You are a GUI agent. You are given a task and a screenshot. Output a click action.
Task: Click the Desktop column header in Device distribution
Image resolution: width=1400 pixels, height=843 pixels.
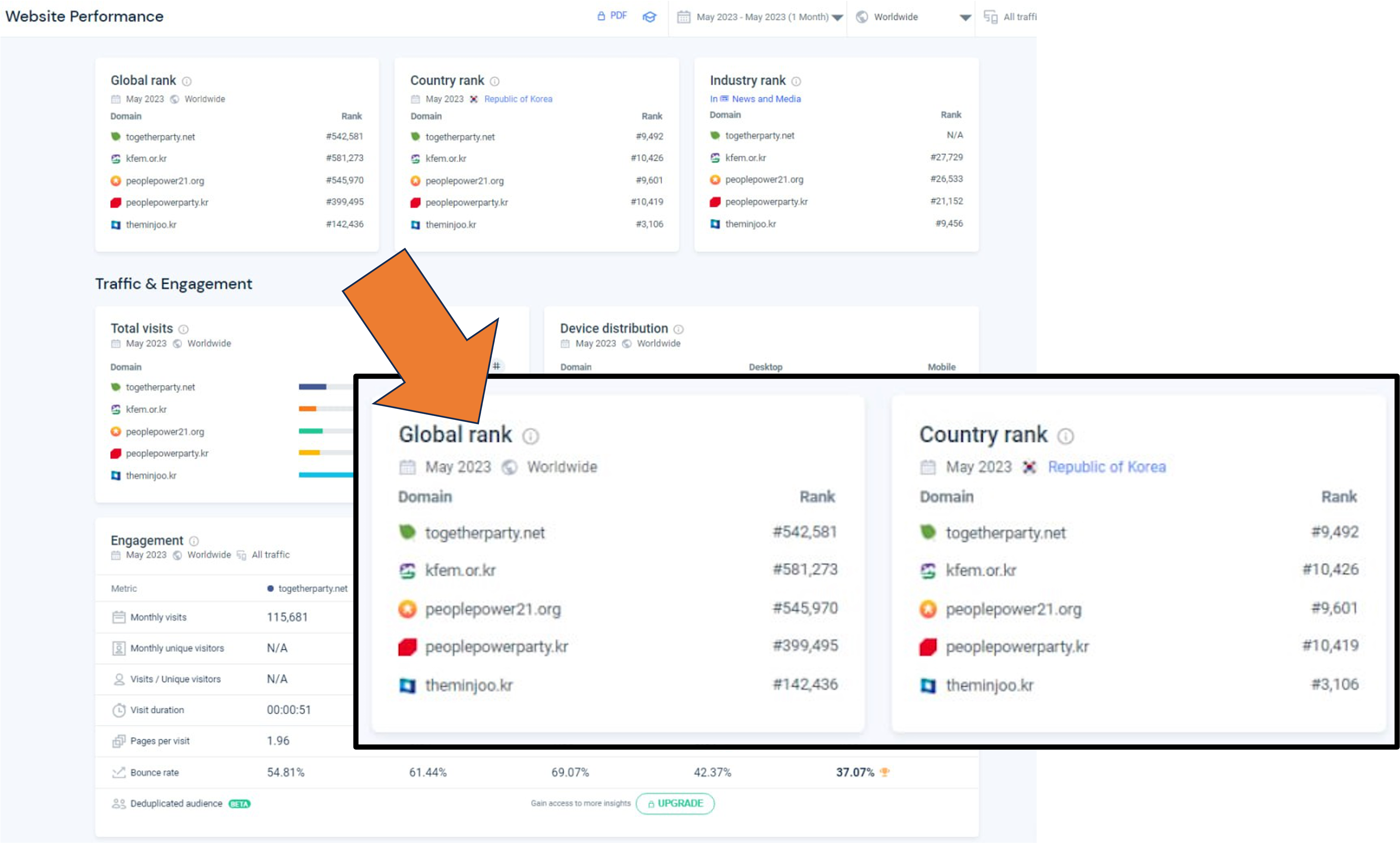(765, 367)
